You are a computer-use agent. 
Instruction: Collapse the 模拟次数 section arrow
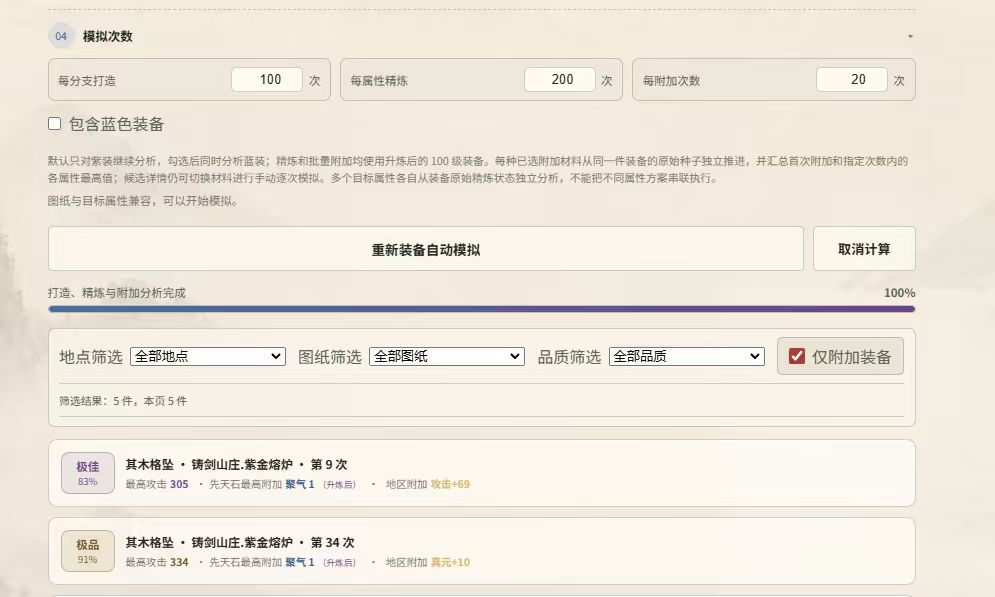click(910, 37)
